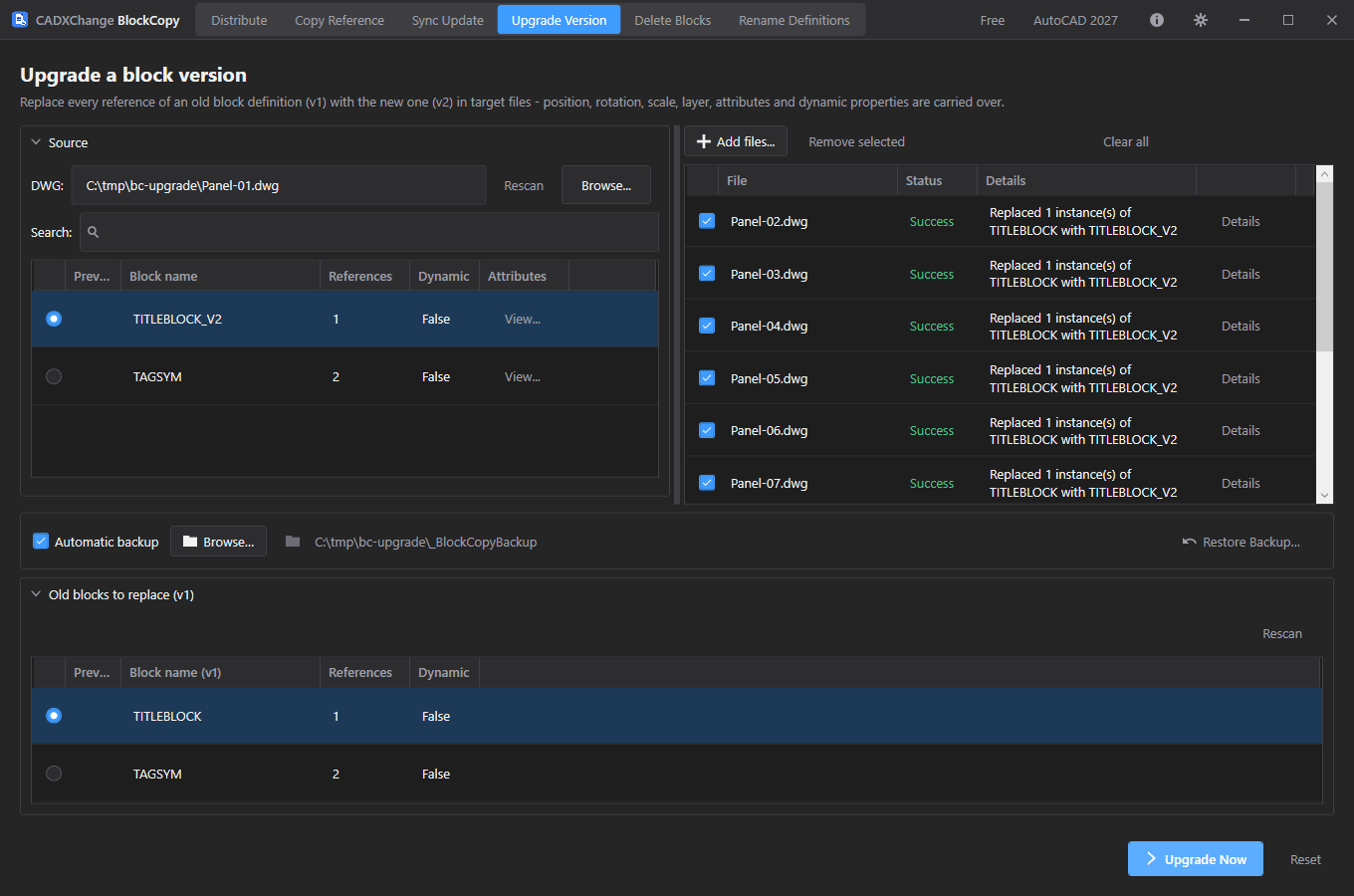Image resolution: width=1354 pixels, height=896 pixels.
Task: Select TAGSYM radio in Source table
Action: click(54, 376)
